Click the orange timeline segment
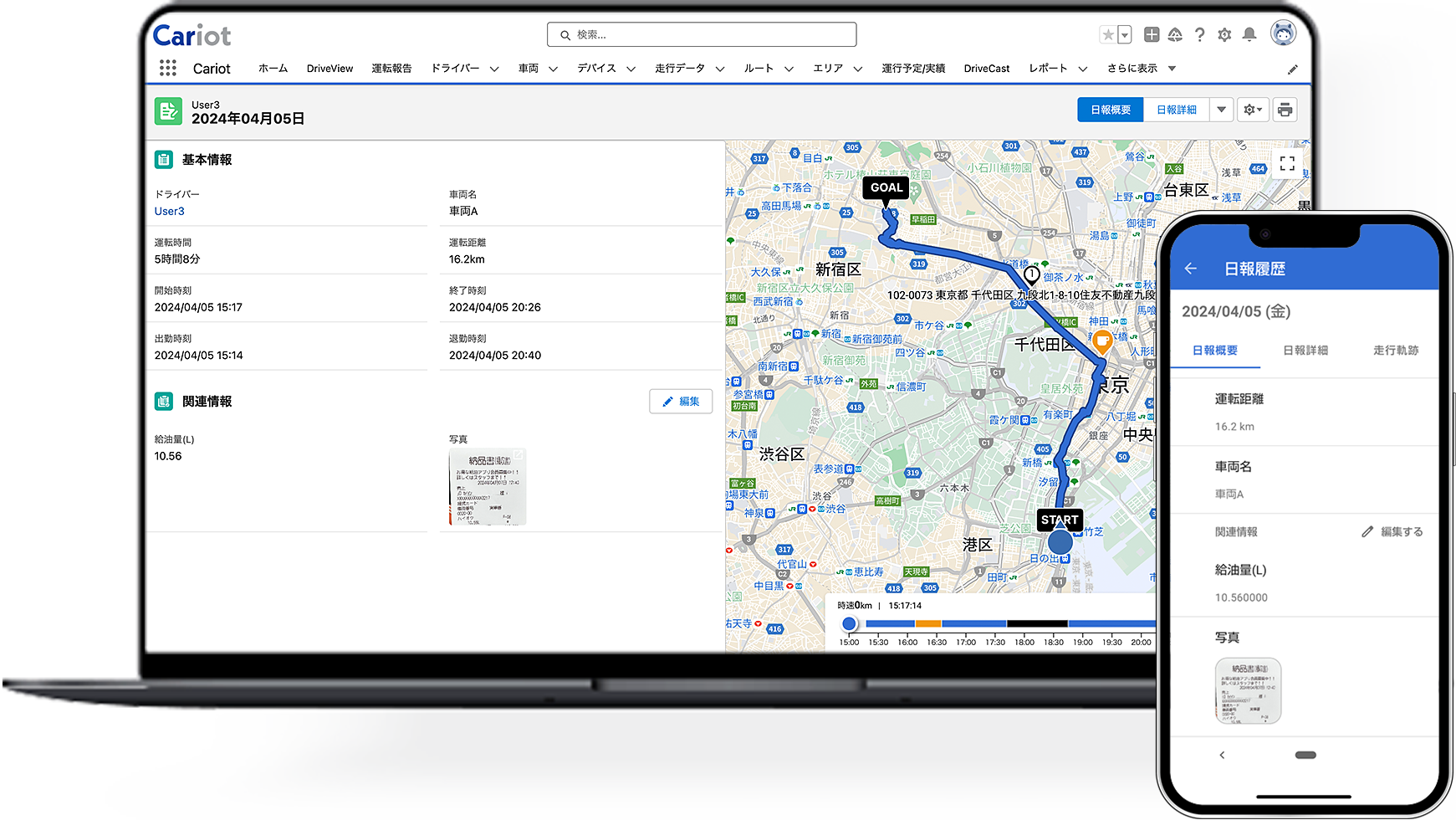Screen dimensions: 1456x820 (927, 623)
